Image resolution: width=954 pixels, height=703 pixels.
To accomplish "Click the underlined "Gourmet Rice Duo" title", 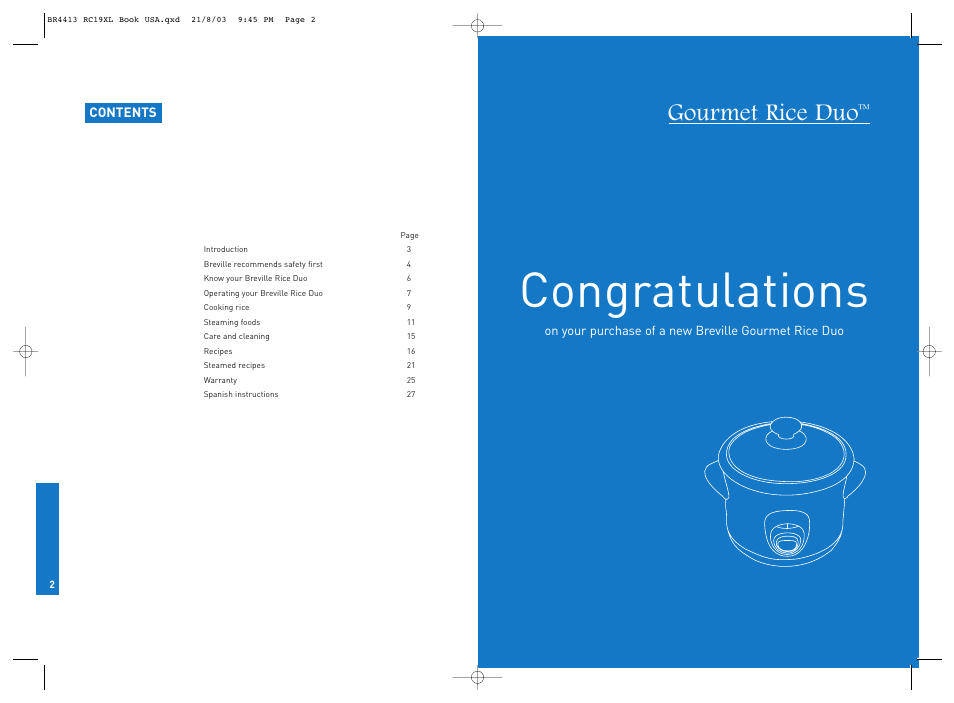I will tap(769, 113).
